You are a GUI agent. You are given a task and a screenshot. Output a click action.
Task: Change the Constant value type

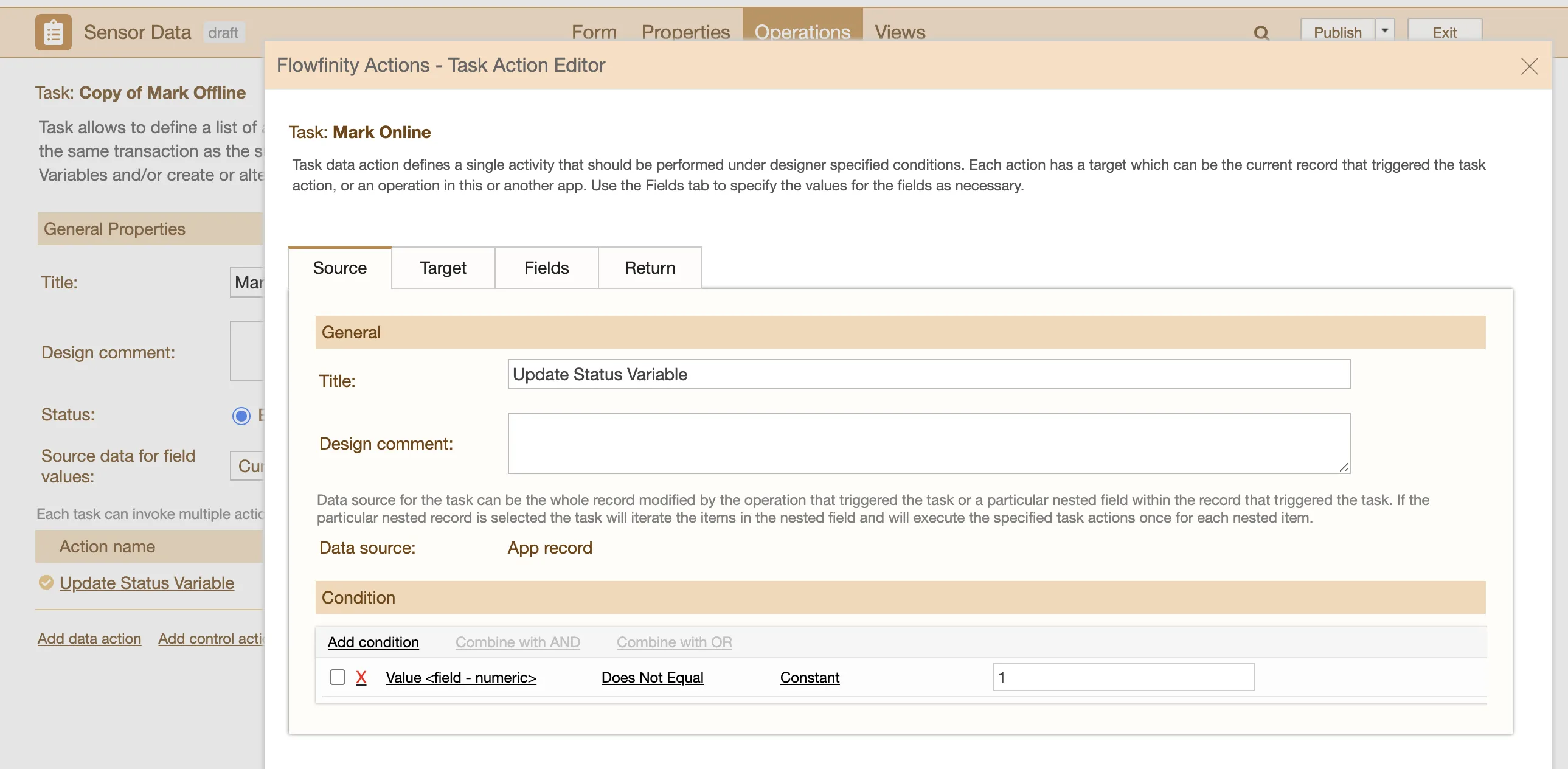click(810, 677)
